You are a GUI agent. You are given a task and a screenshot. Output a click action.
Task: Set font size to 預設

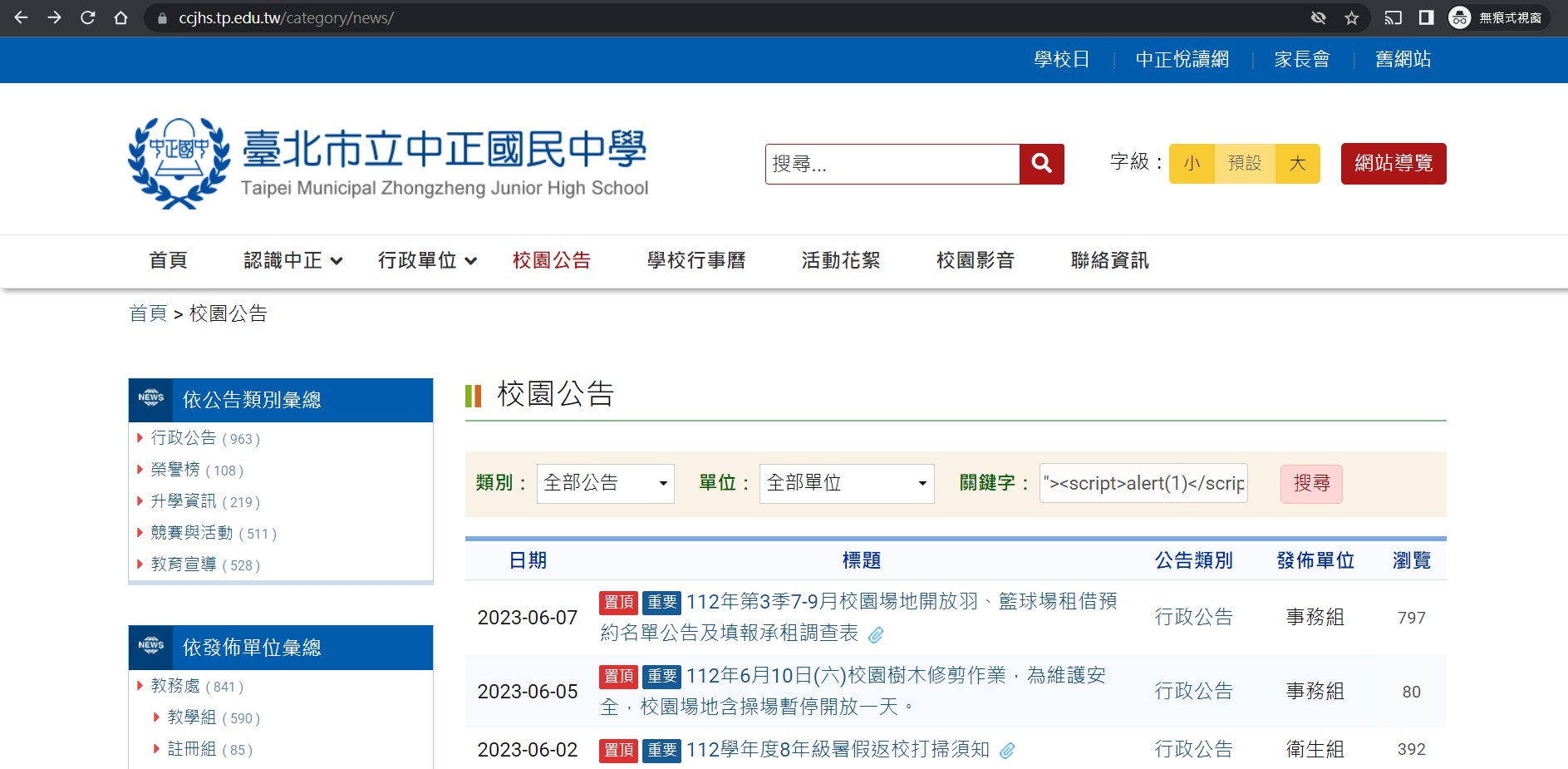click(1245, 163)
